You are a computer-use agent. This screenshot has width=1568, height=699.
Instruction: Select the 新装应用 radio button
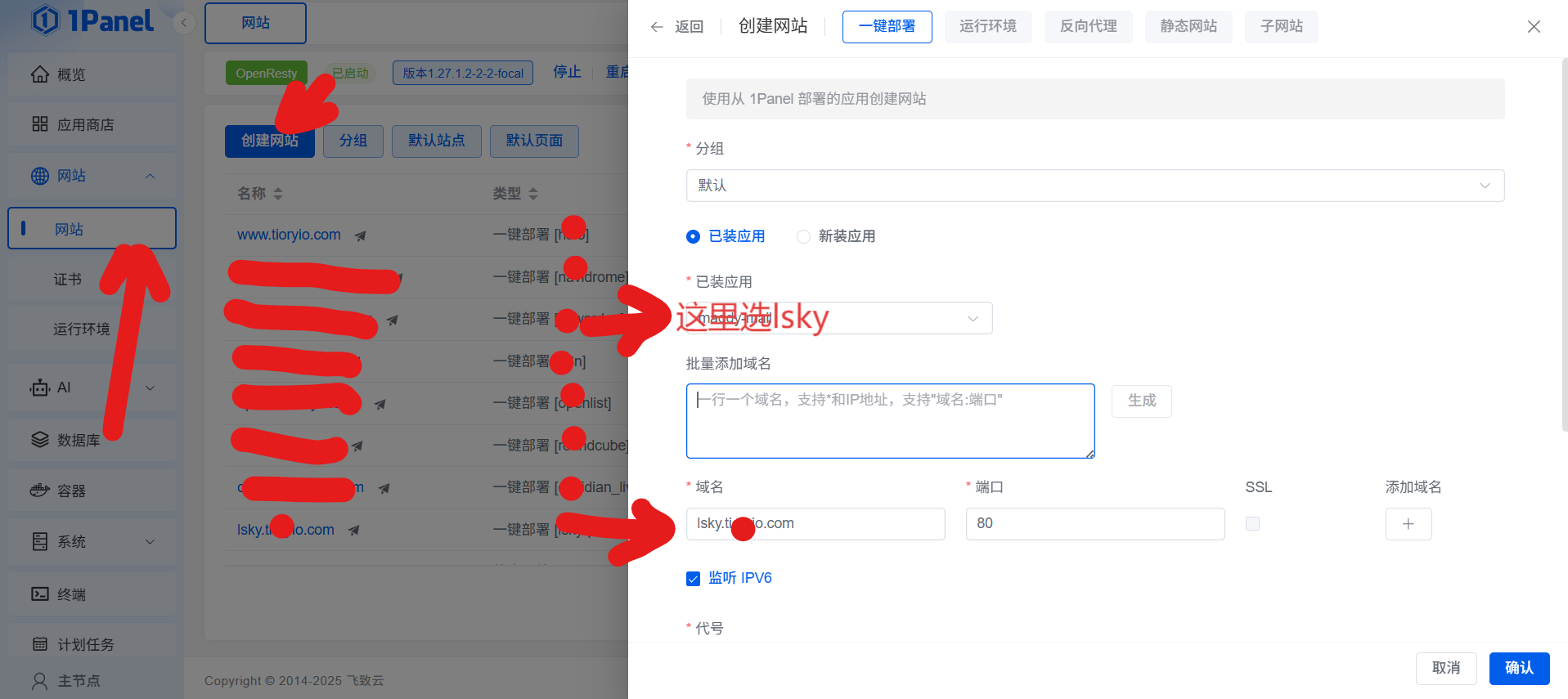803,236
